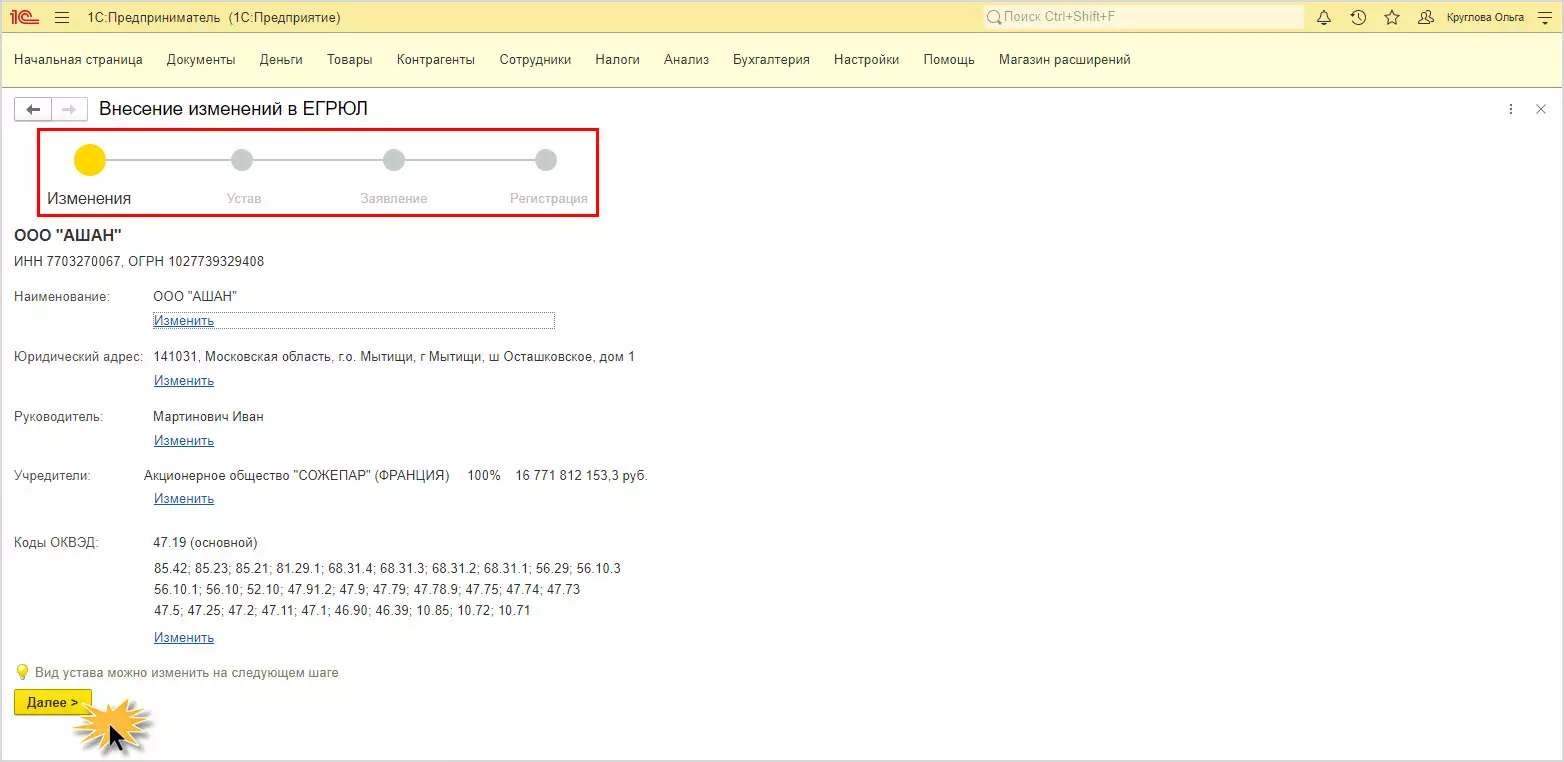Click the code line starting 56.10.1; 56.10
The height and width of the screenshot is (762, 1564).
point(367,590)
